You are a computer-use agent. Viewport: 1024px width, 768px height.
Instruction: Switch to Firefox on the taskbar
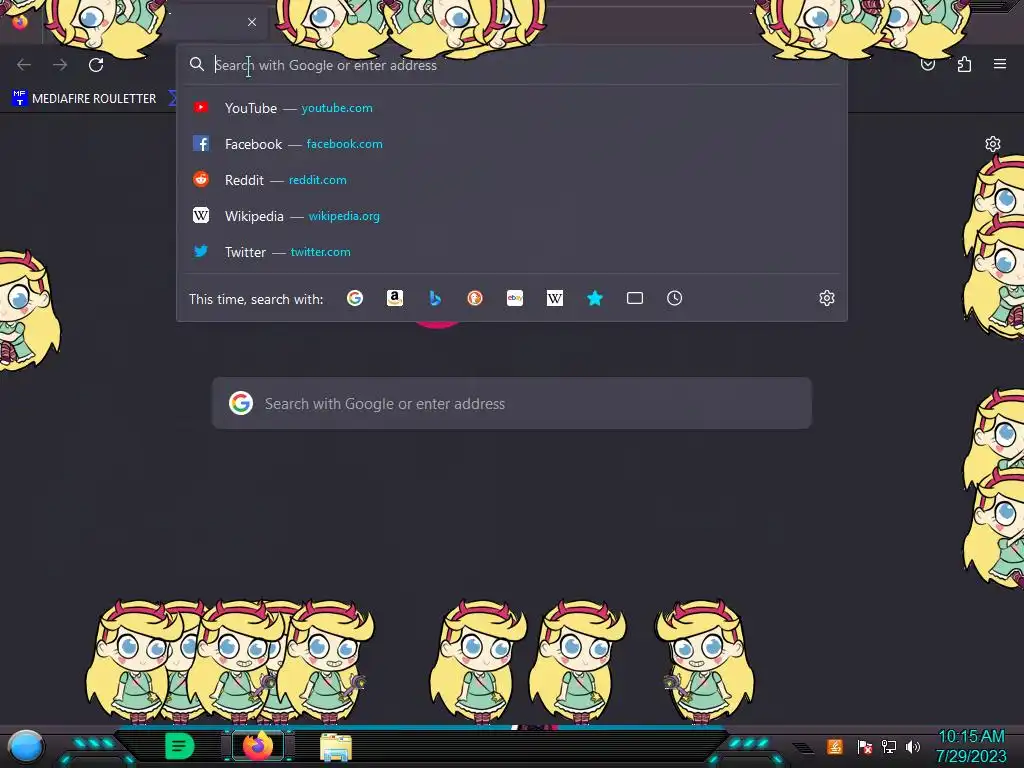tap(258, 746)
